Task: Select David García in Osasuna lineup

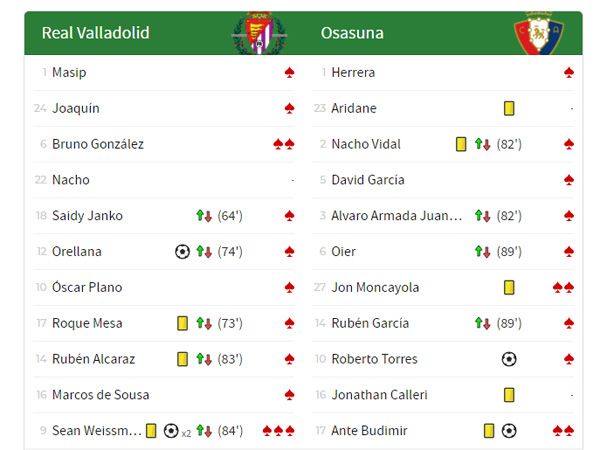Action: pos(368,180)
